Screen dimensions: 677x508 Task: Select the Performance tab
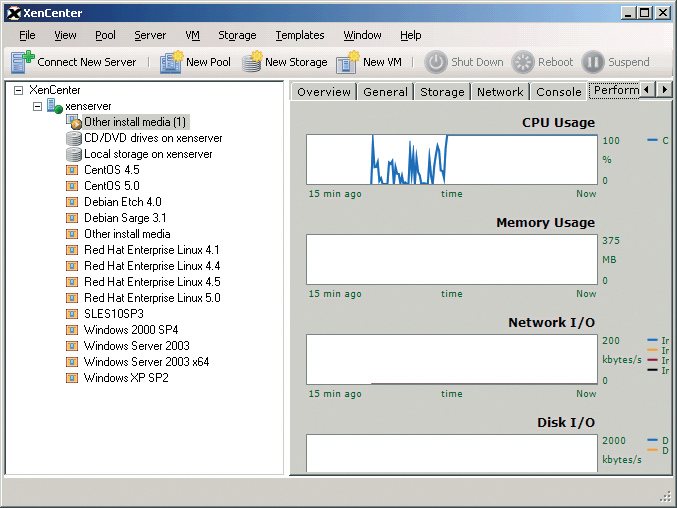click(614, 91)
